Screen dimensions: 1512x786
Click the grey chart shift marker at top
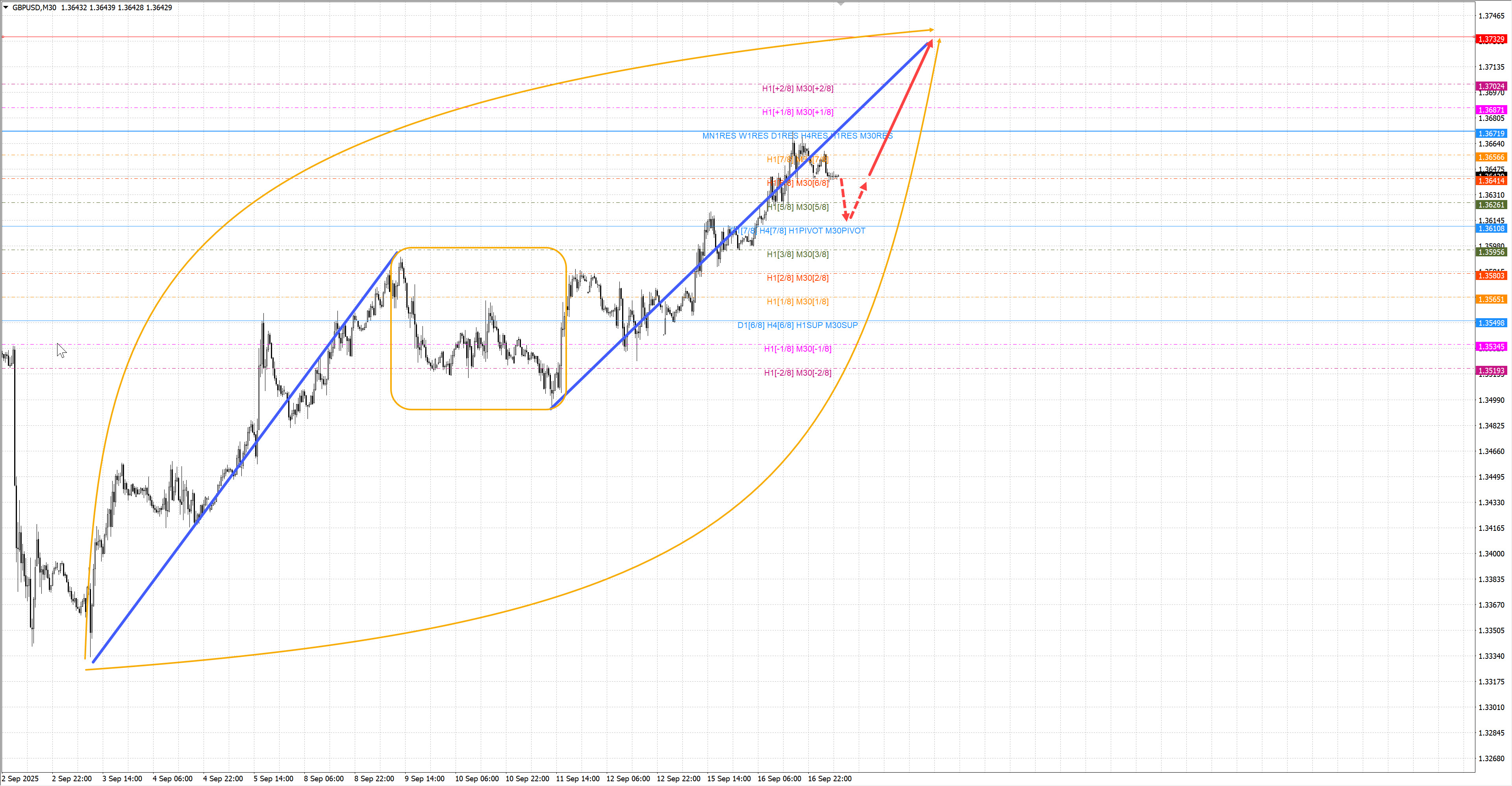[841, 4]
